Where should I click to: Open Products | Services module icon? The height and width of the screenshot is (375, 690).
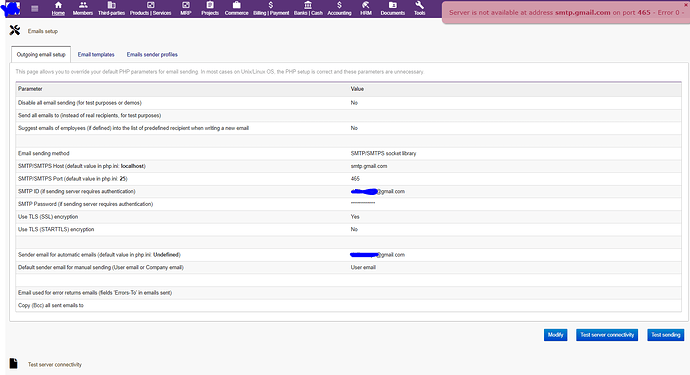(150, 5)
